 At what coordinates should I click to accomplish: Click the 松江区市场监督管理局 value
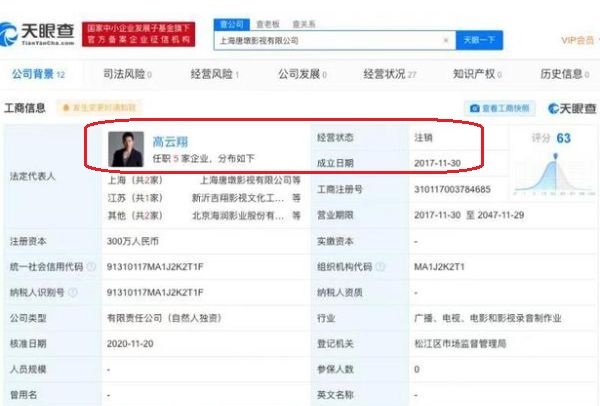[460, 344]
